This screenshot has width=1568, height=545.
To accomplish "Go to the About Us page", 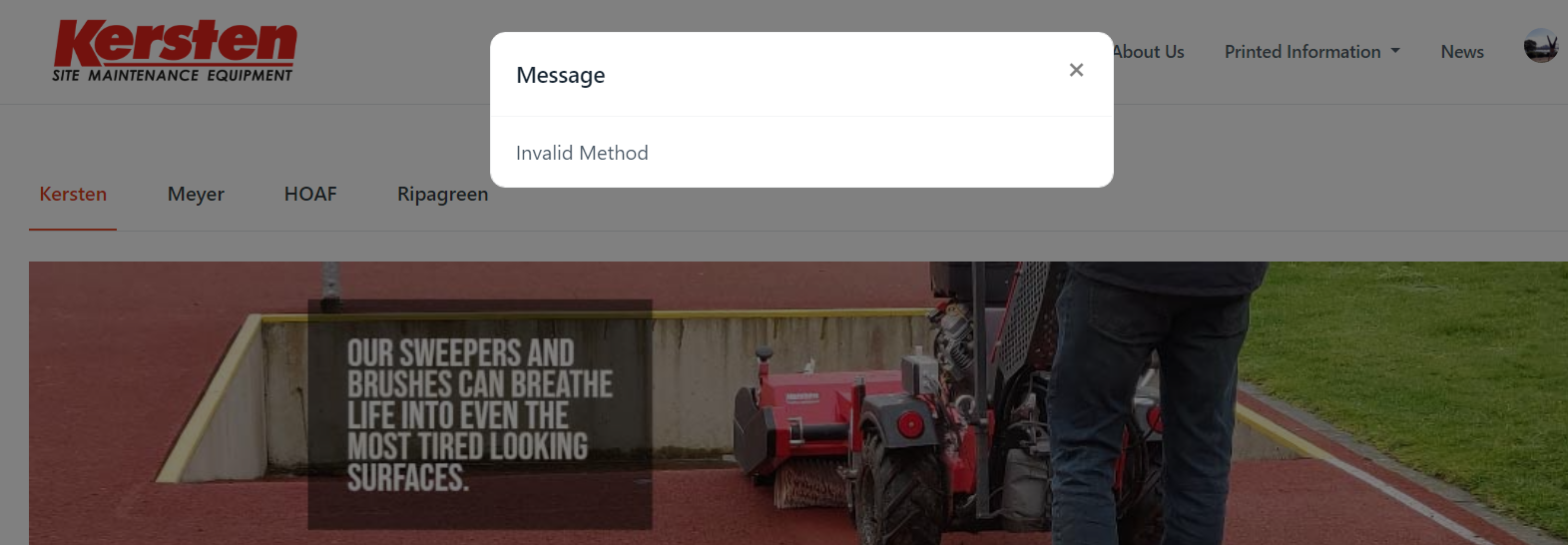I will [x=1149, y=51].
